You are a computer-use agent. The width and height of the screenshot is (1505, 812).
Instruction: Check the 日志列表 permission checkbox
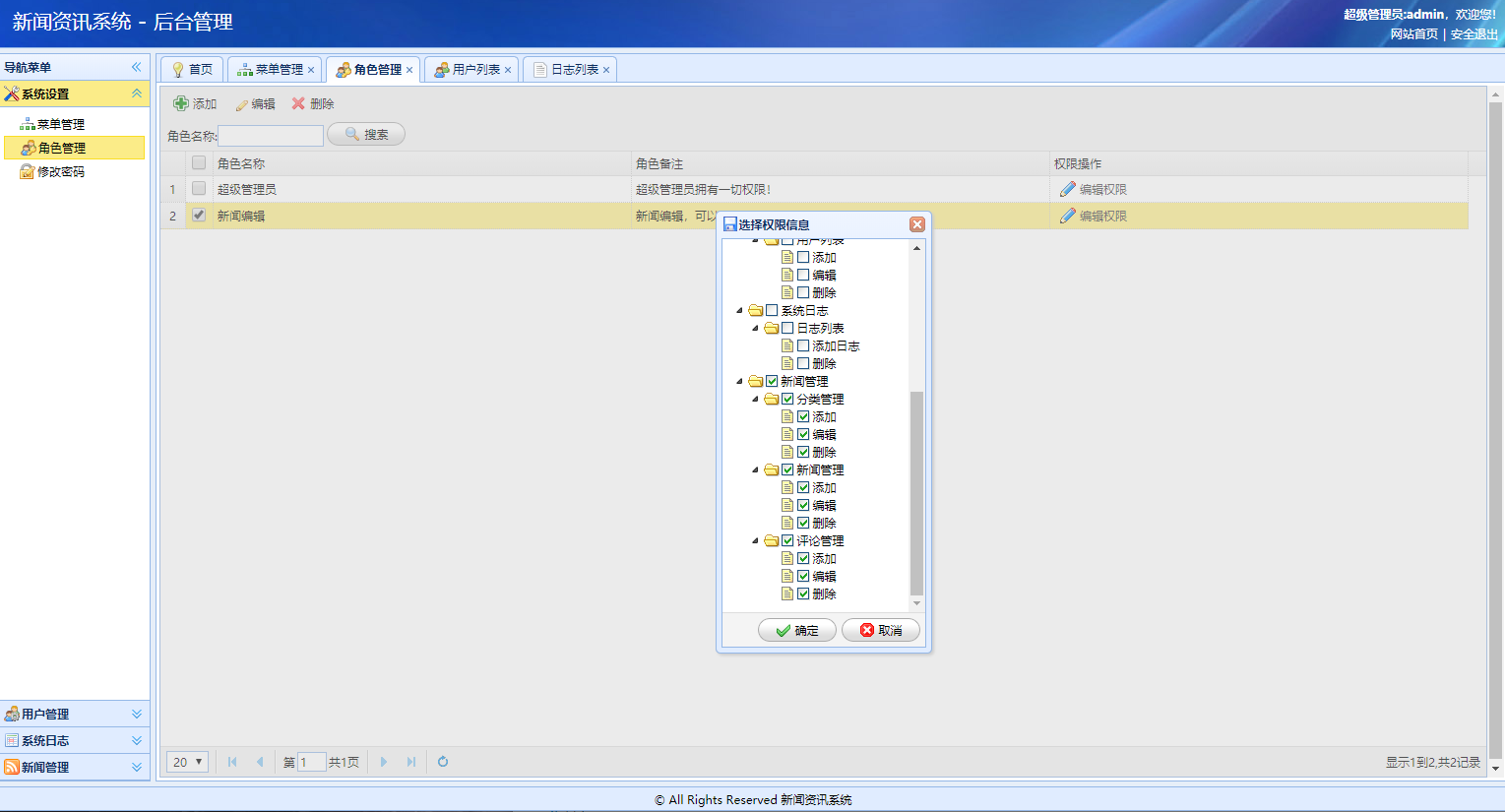coord(787,328)
